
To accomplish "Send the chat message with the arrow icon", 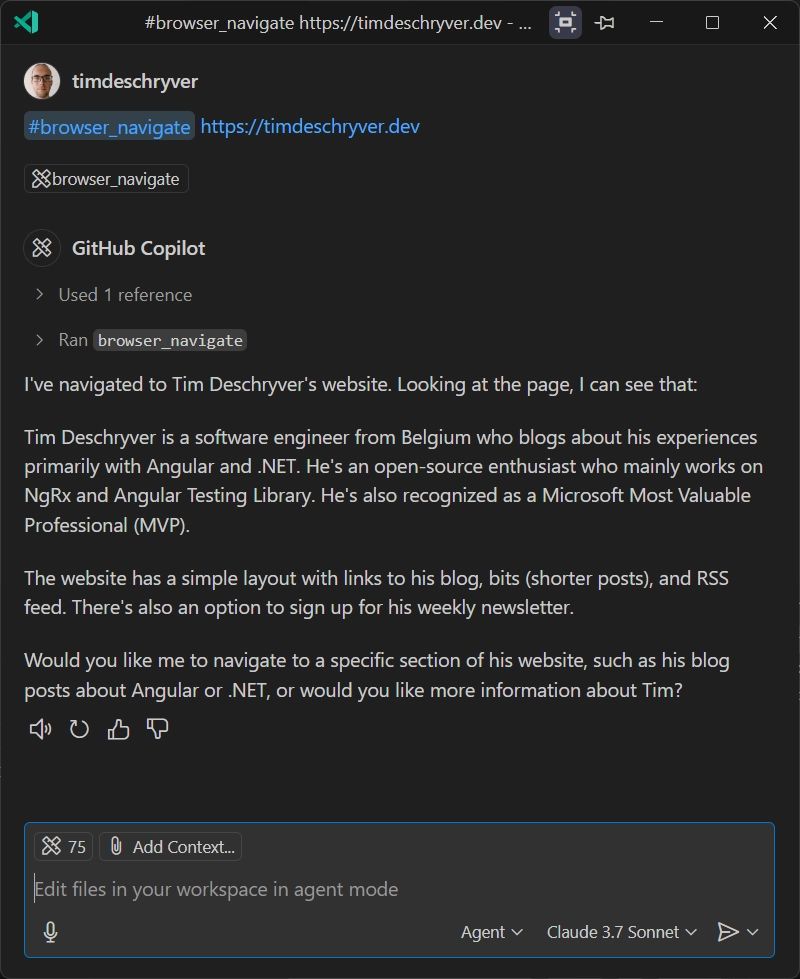I will click(x=728, y=932).
